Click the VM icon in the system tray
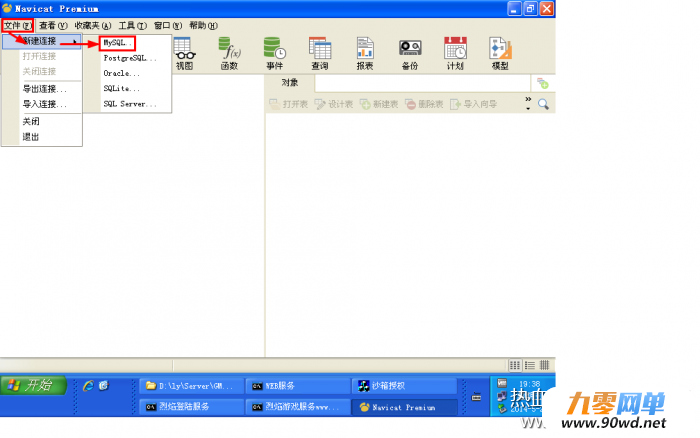This screenshot has width=700, height=438. 502,383
